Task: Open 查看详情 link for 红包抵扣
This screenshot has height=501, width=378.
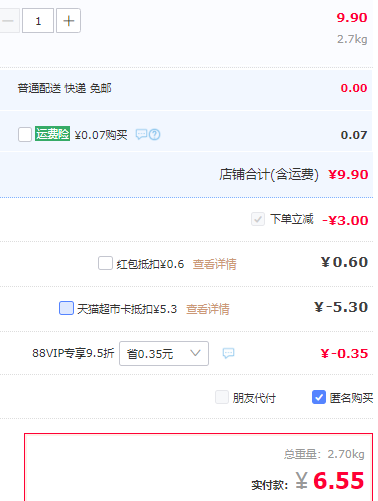Action: [x=215, y=264]
